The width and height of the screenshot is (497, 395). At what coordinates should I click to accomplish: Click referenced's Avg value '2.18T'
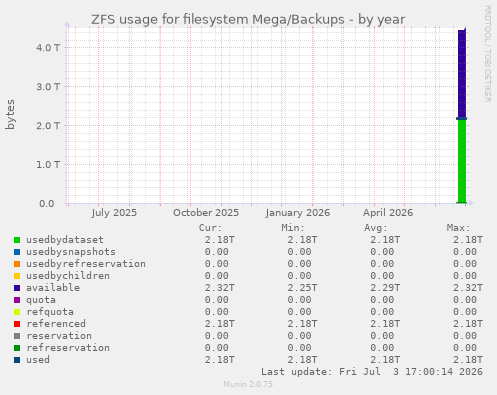pyautogui.click(x=385, y=324)
